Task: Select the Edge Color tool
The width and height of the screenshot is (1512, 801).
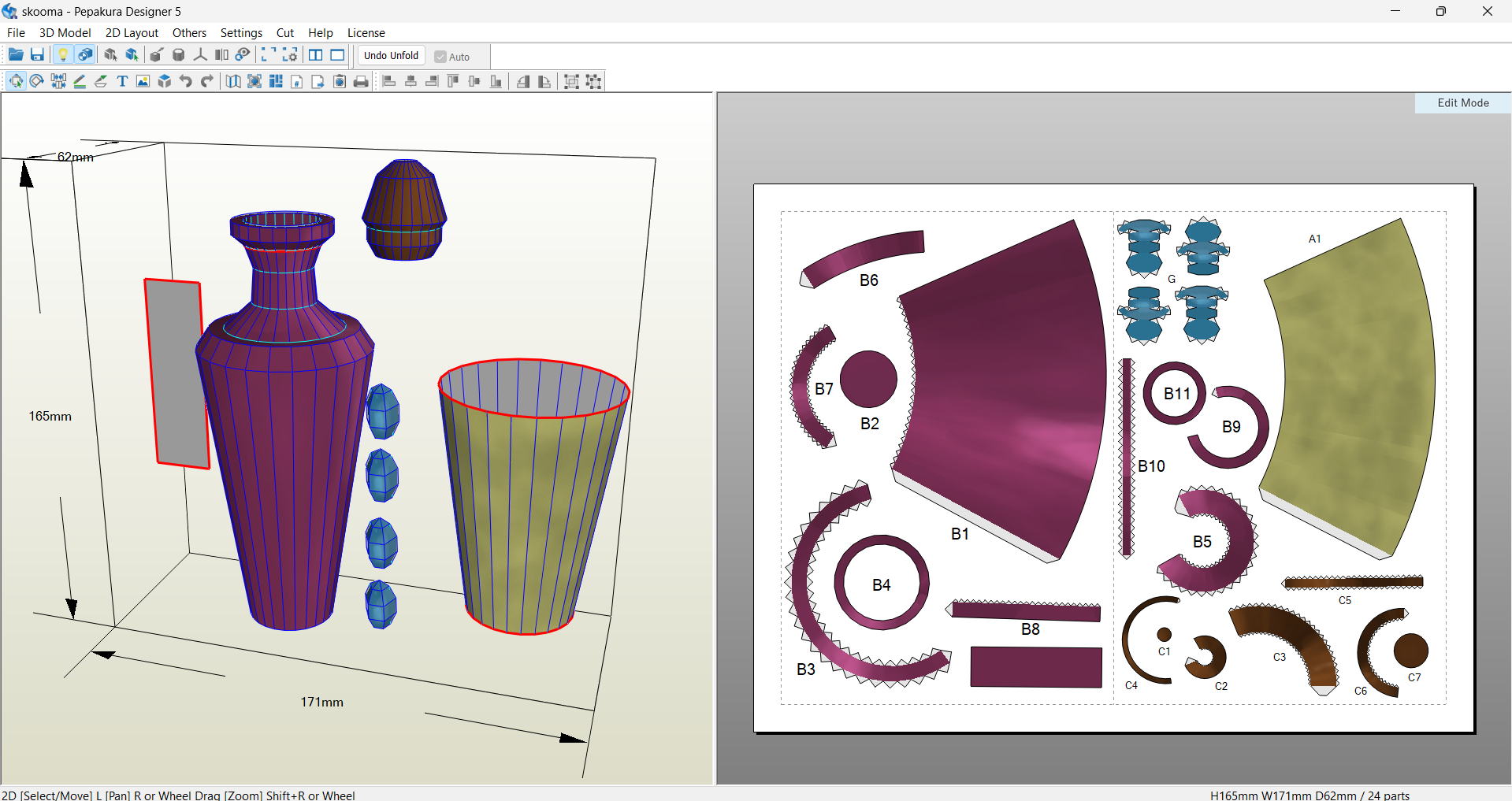Action: [101, 81]
